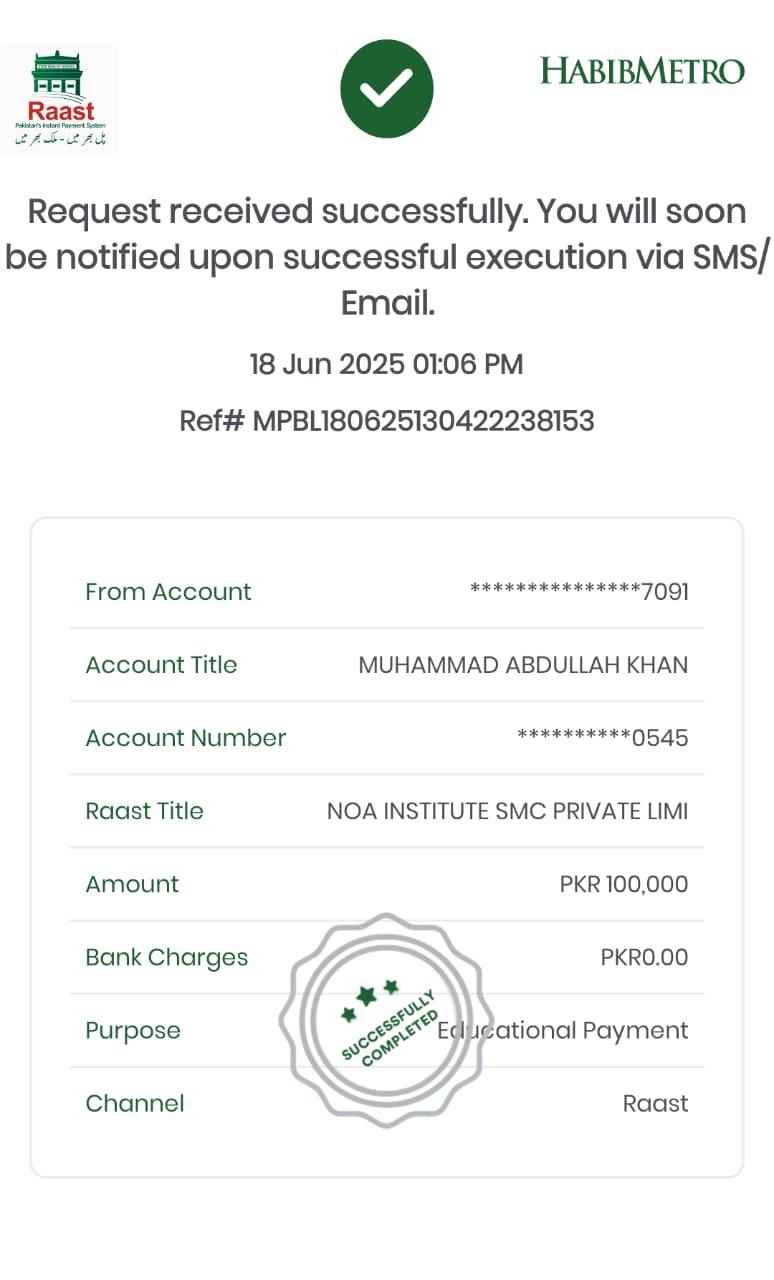774x1280 pixels.
Task: Tap the From Account label
Action: pos(168,592)
